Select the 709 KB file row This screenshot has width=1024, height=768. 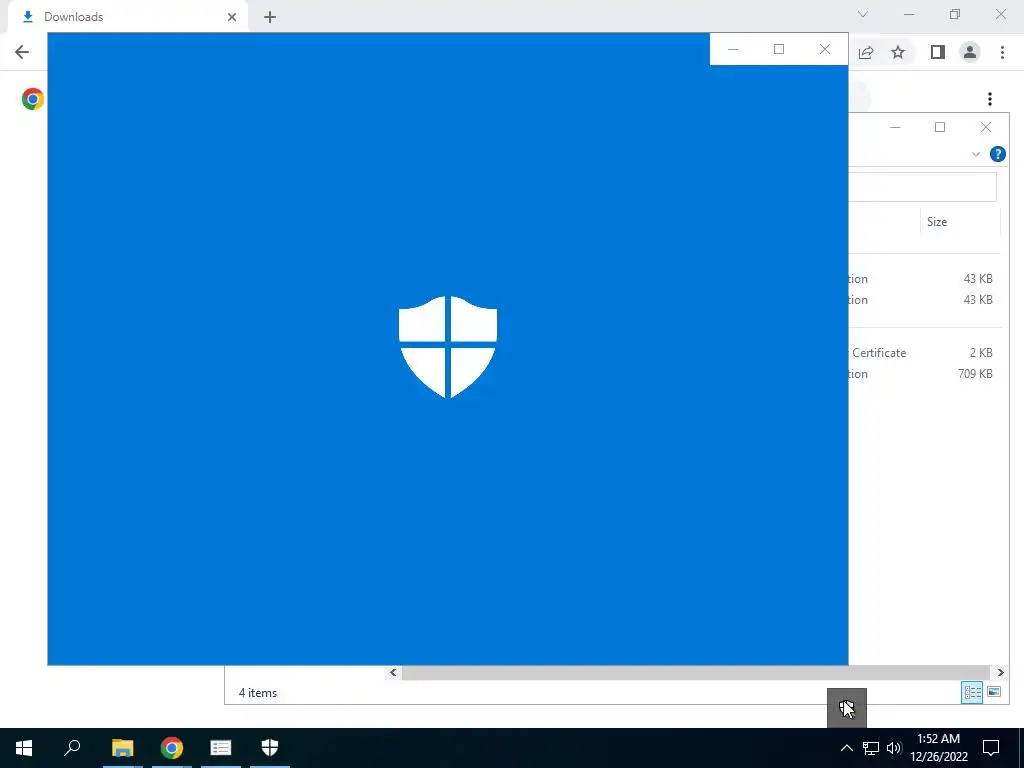pos(924,374)
